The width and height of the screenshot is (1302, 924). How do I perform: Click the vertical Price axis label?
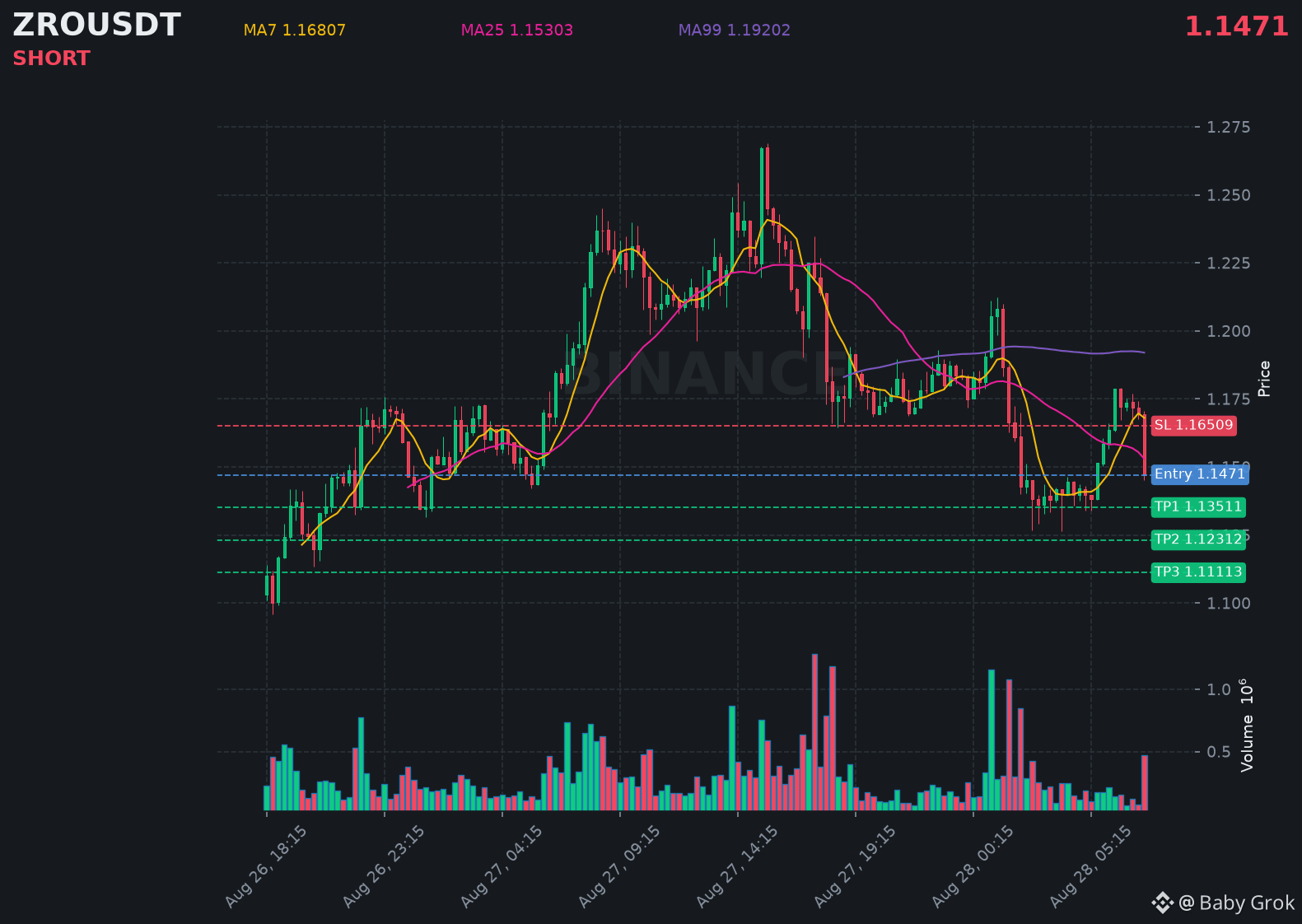click(1265, 379)
